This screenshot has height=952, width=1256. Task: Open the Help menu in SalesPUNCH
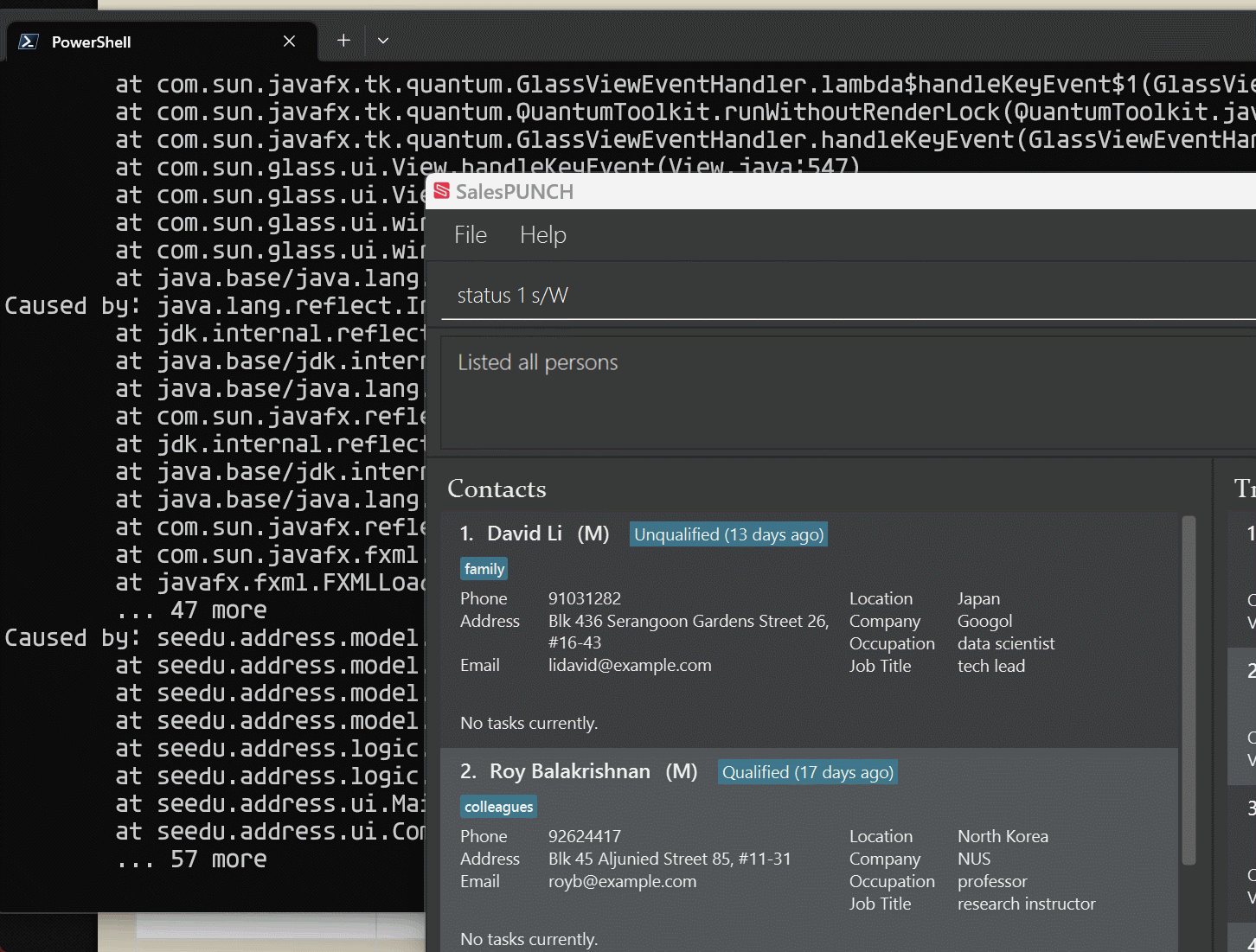[x=543, y=235]
